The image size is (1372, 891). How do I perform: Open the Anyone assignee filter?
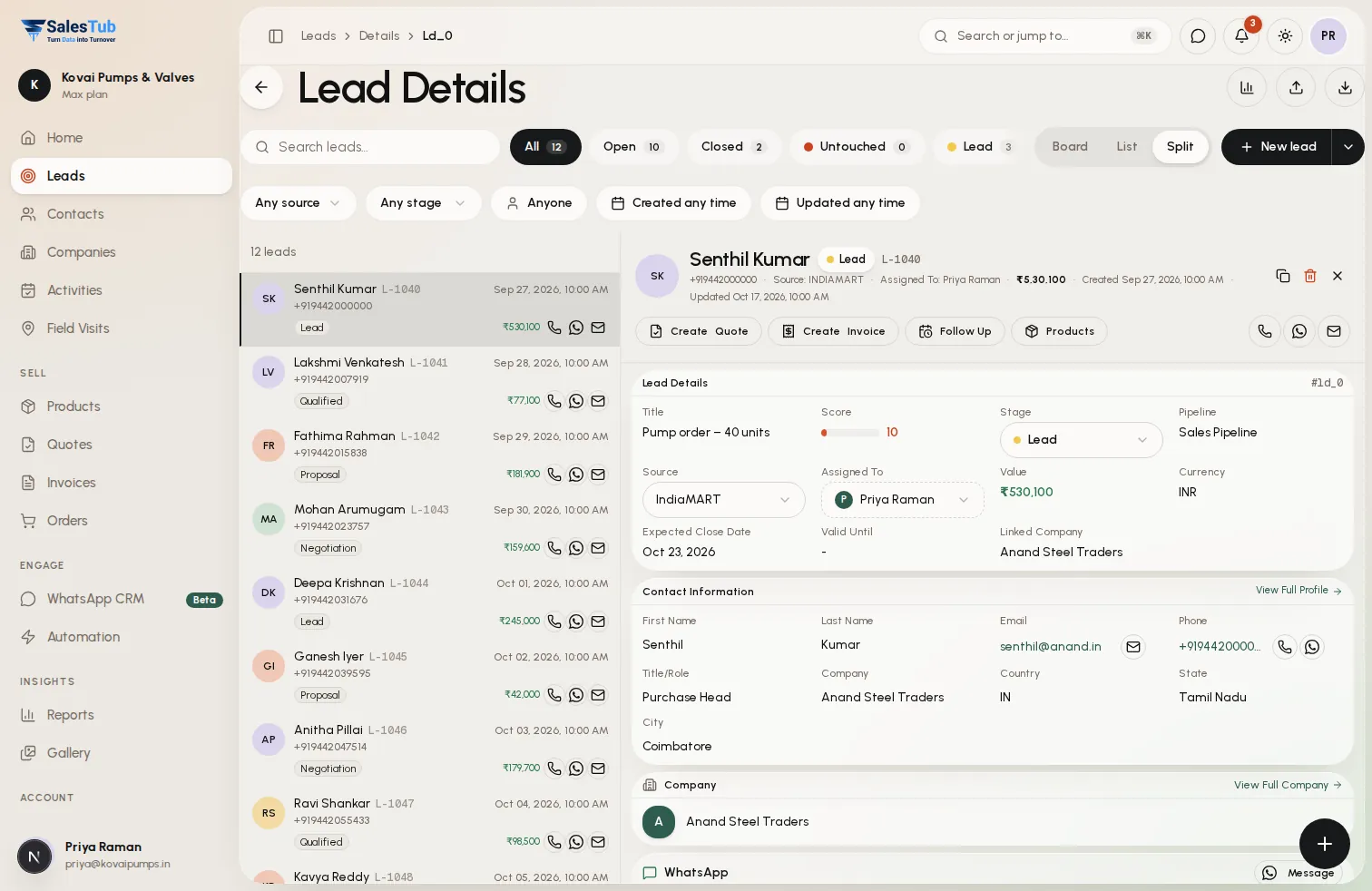[x=539, y=203]
